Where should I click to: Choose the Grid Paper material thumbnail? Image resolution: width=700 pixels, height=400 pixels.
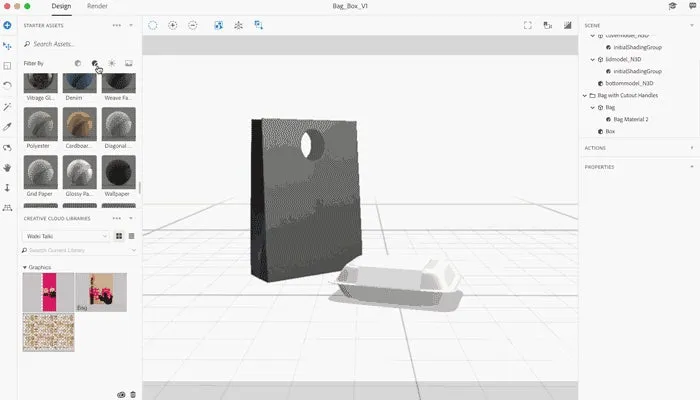41,172
